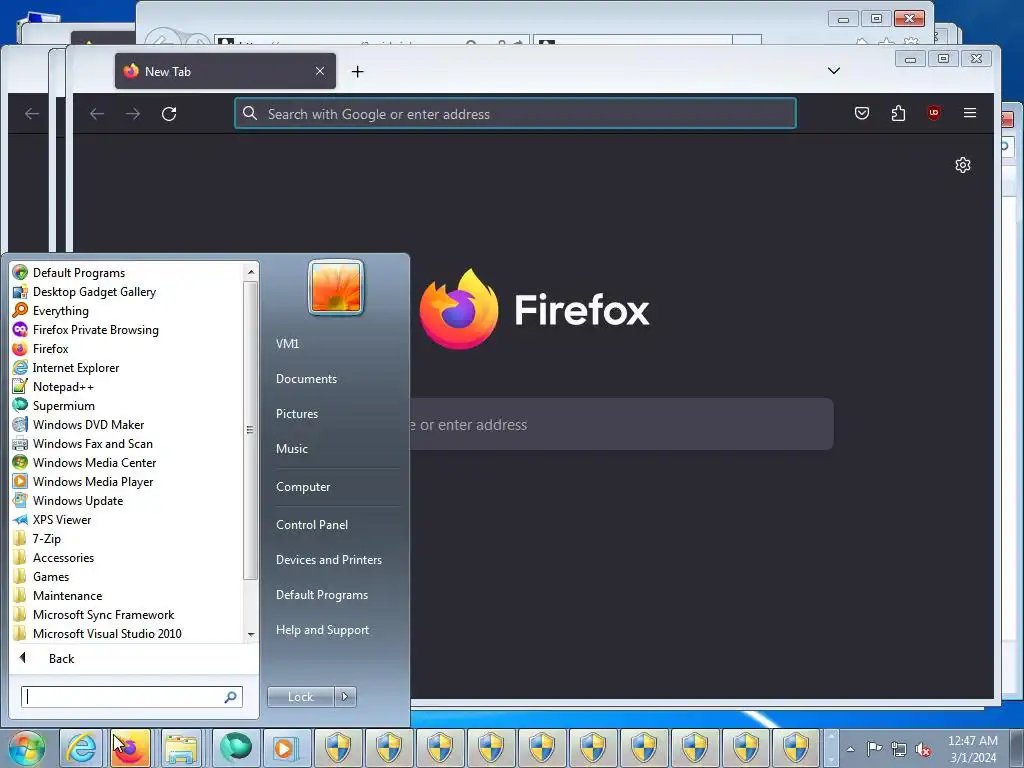Click the muted volume tray icon

923,749
